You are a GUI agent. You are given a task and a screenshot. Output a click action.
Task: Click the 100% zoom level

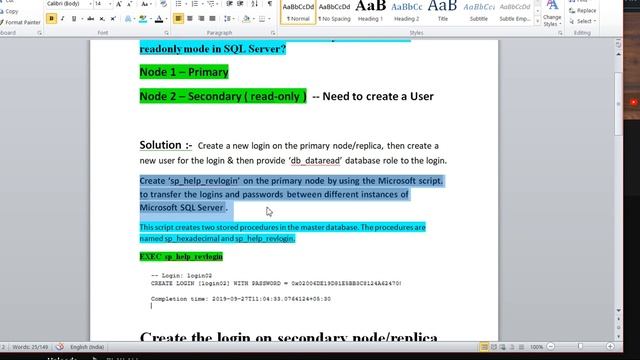tap(536, 347)
